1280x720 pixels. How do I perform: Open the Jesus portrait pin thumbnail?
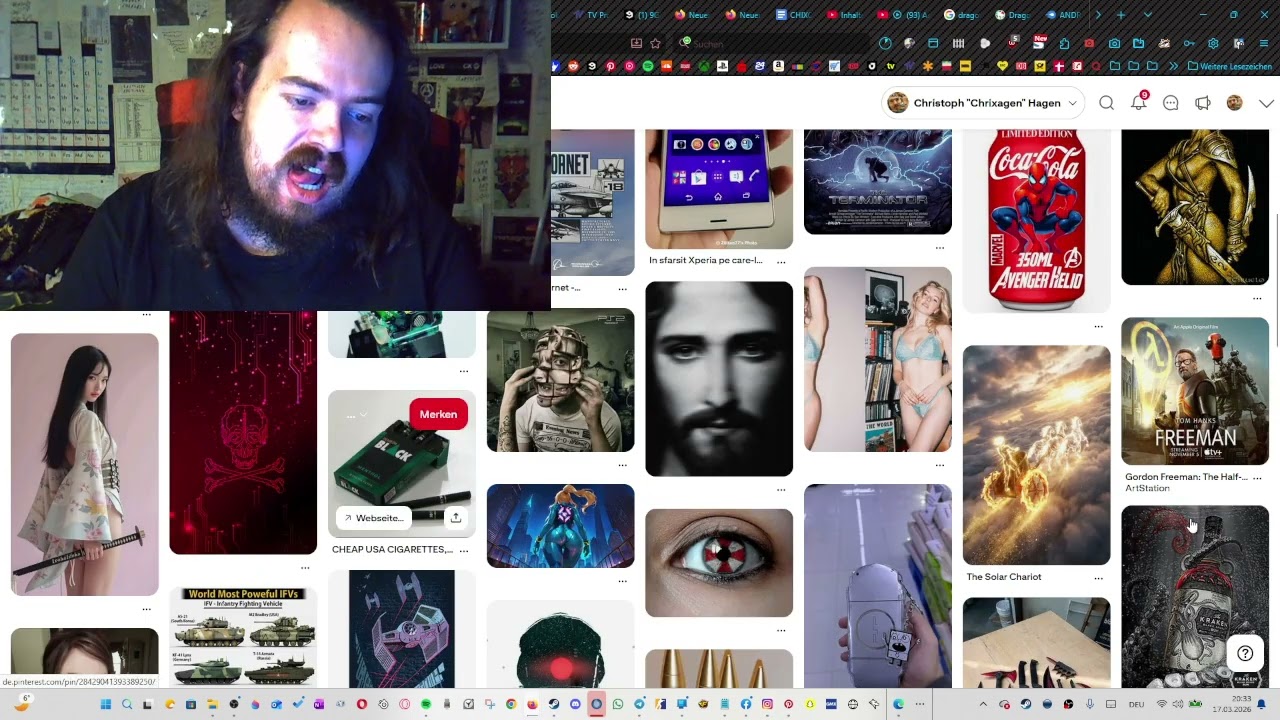(719, 379)
